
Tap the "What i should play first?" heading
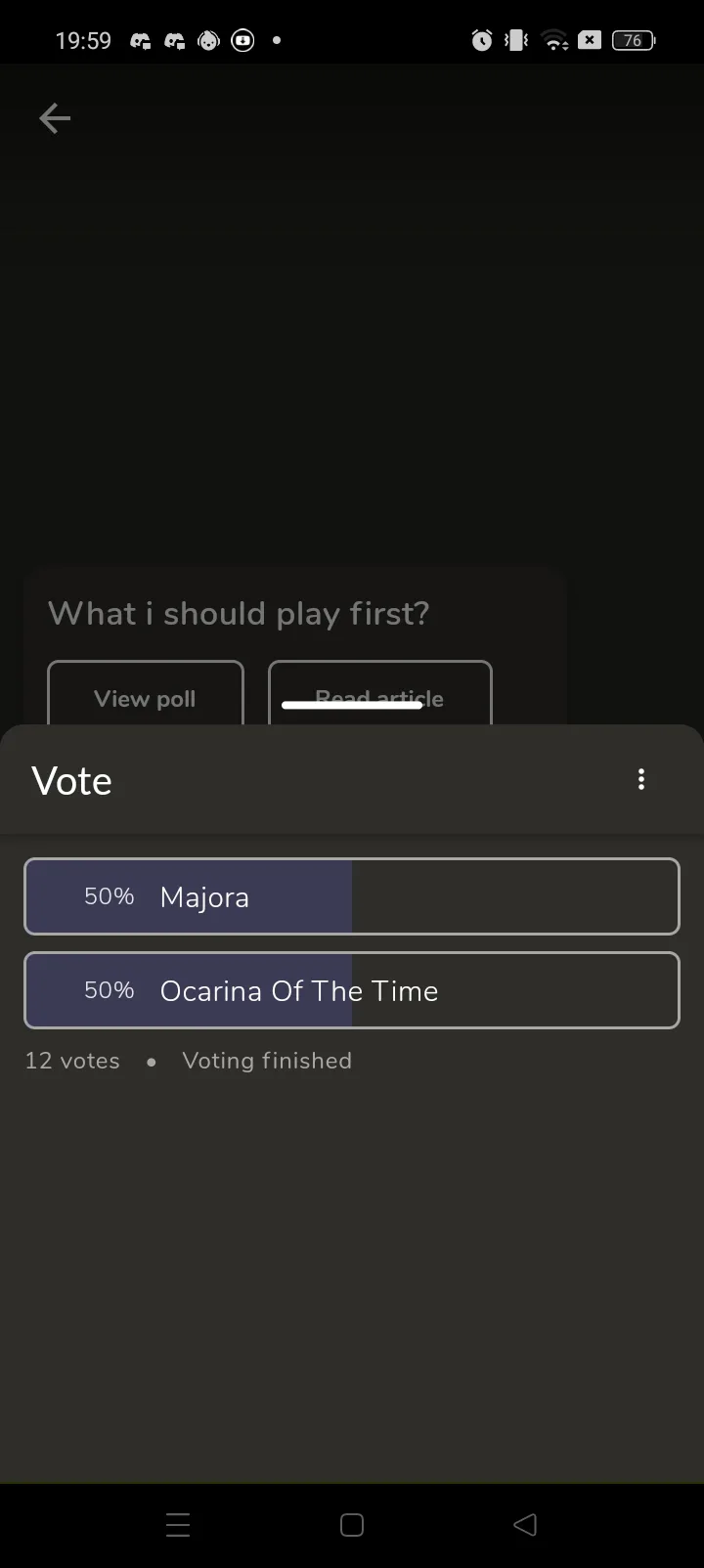[x=239, y=614]
